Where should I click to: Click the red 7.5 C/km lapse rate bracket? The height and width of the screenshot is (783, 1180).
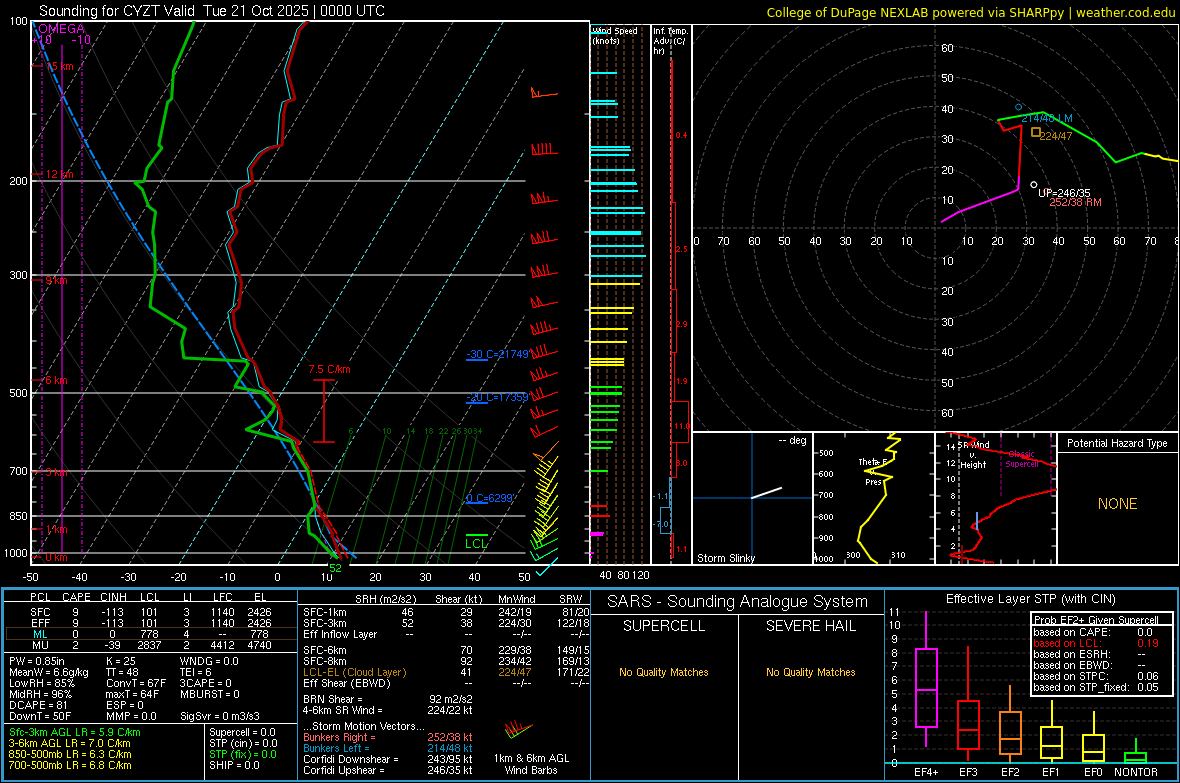click(x=324, y=410)
